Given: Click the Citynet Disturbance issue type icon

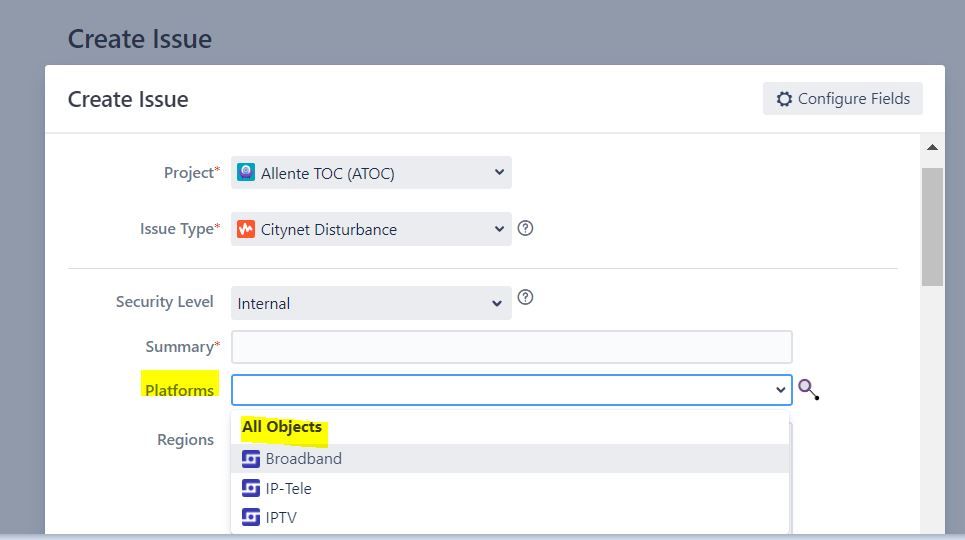Looking at the screenshot, I should point(246,229).
